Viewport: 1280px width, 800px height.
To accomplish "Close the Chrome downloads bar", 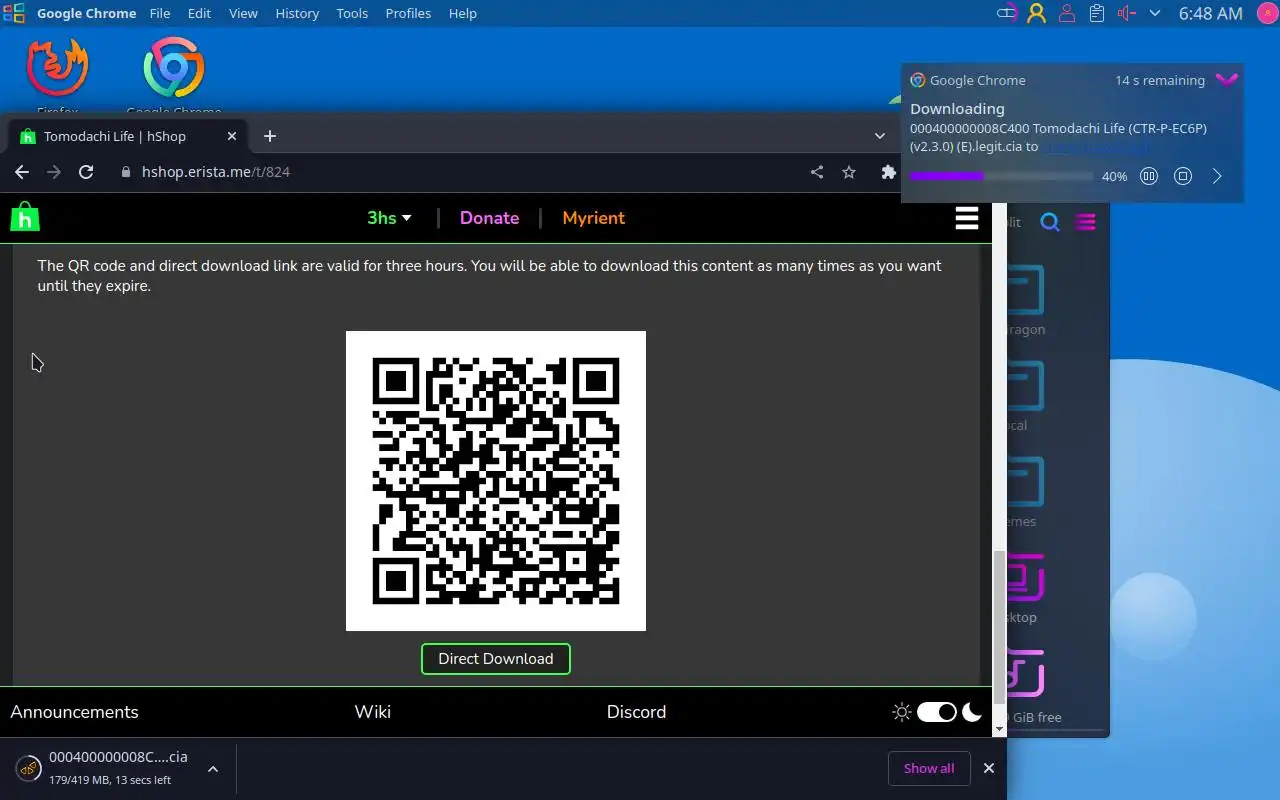I will coord(989,768).
